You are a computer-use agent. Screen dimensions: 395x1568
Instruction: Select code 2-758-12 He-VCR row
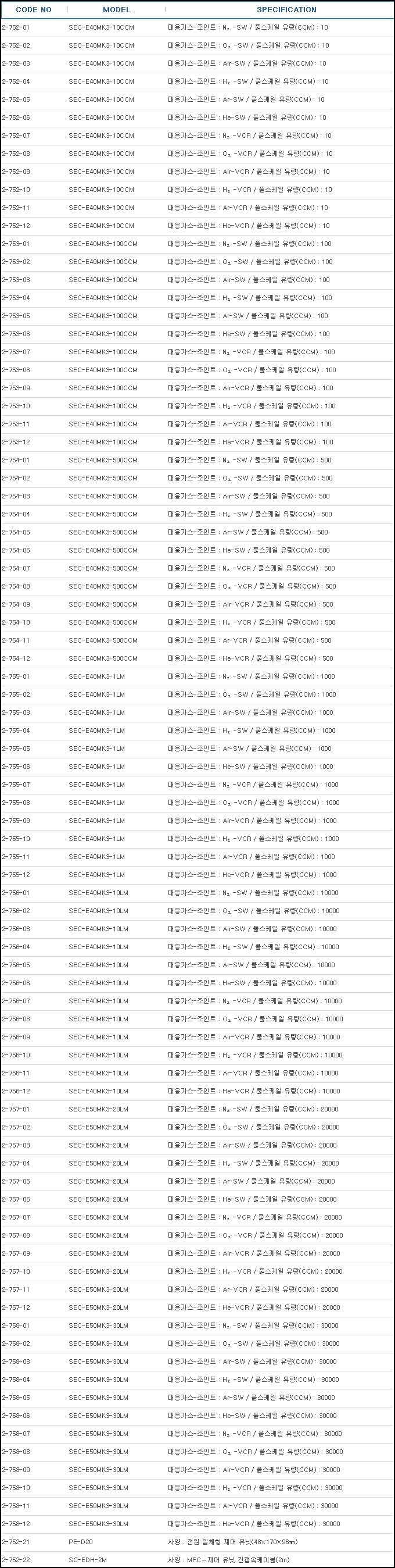tap(198, 1524)
